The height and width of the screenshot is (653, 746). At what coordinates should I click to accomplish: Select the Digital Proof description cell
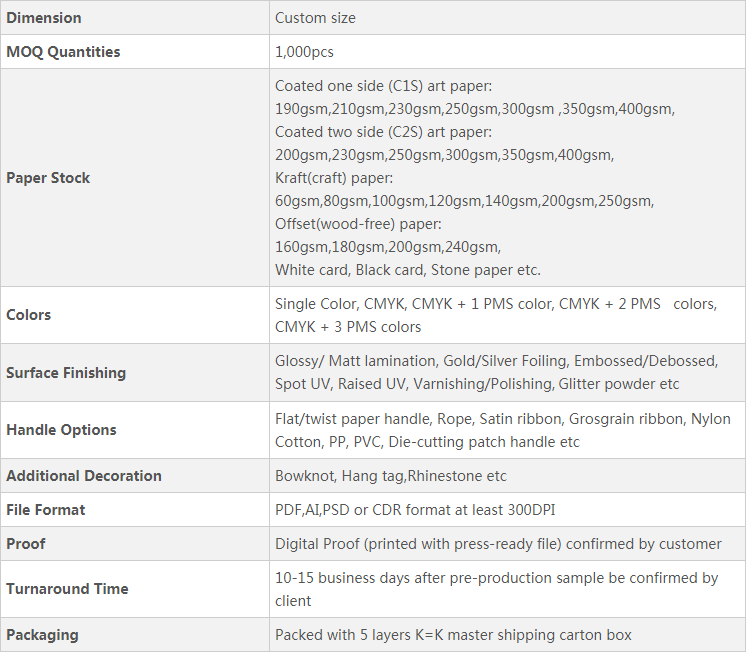[498, 544]
